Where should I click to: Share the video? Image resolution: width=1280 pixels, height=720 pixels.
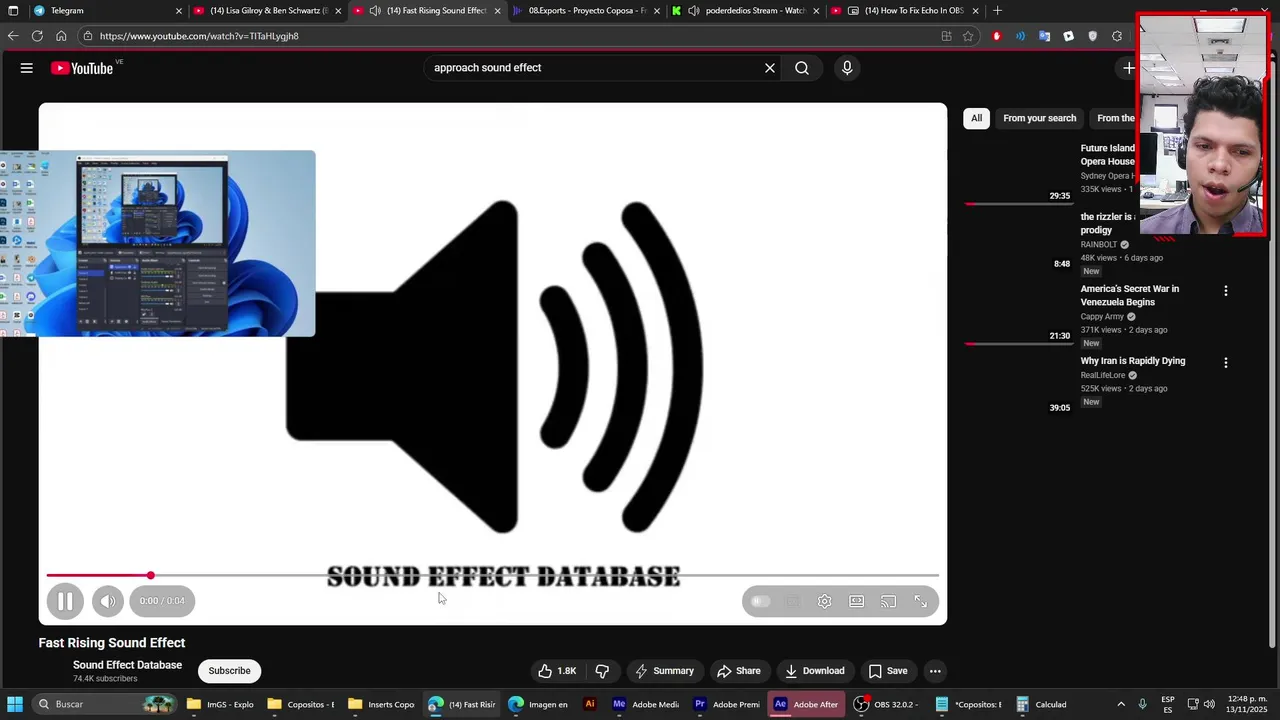click(739, 671)
